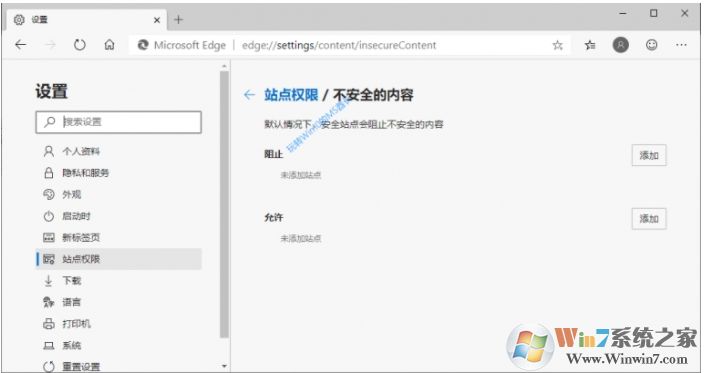Click sidebar scrollbar up arrow
704x373 pixels.
tap(224, 66)
